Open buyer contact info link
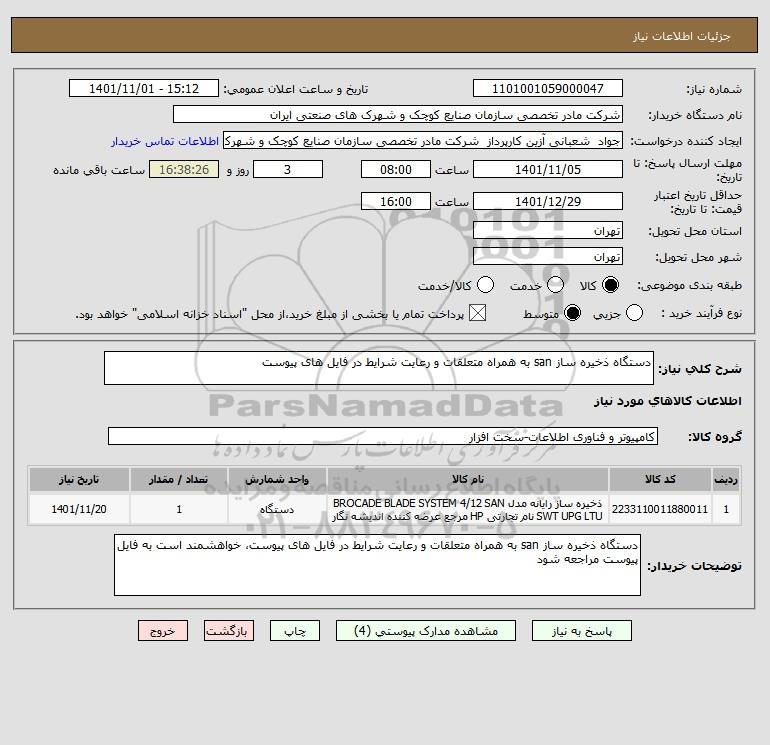 (165, 141)
